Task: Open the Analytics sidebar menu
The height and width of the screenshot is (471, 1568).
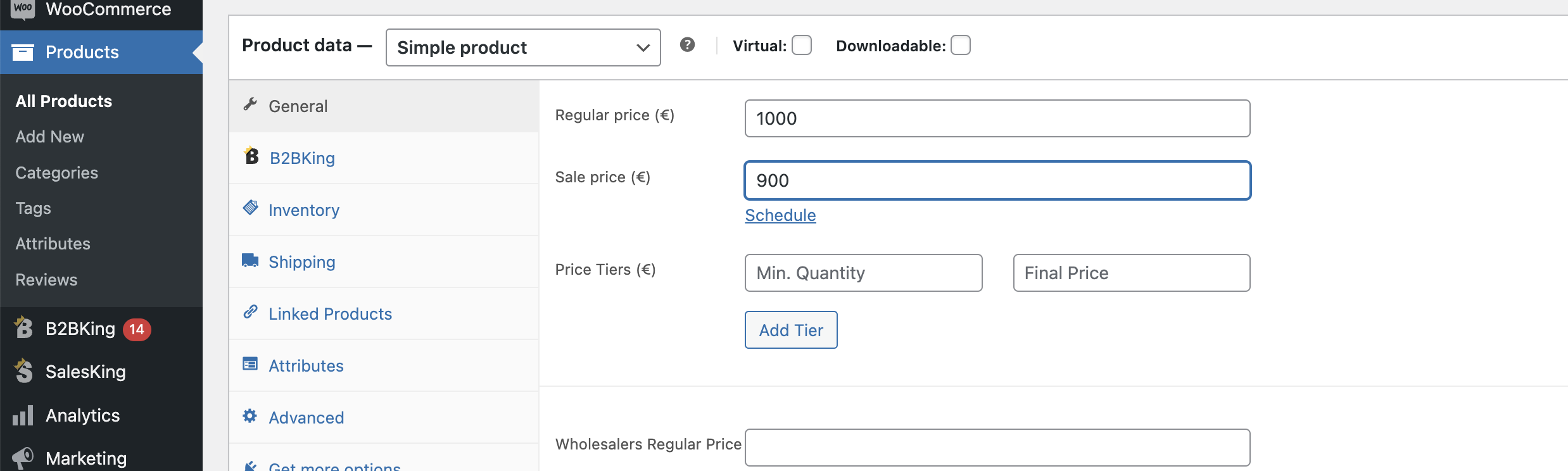Action: (x=101, y=415)
